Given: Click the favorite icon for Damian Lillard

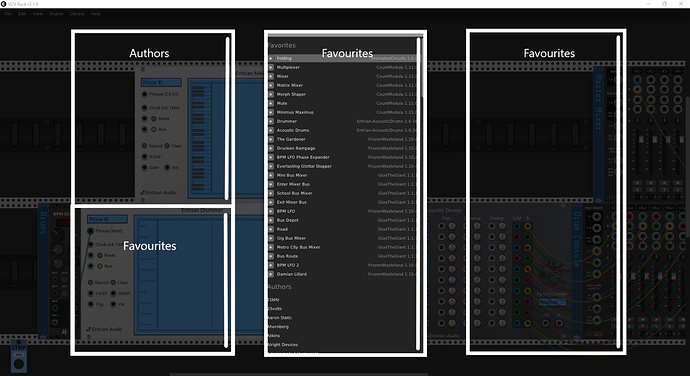Looking at the screenshot, I should click(271, 274).
